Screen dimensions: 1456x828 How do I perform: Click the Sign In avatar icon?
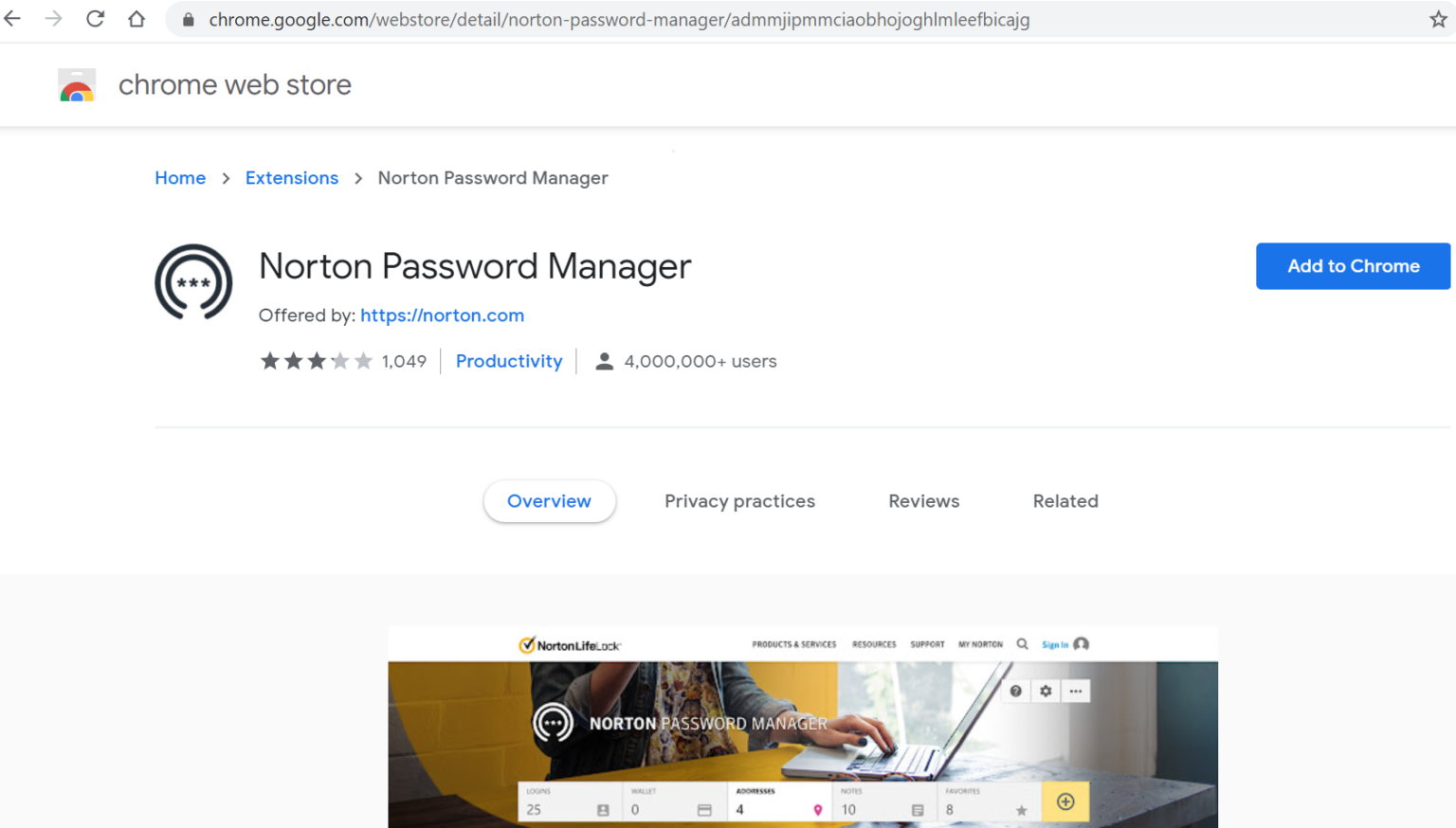(x=1082, y=644)
